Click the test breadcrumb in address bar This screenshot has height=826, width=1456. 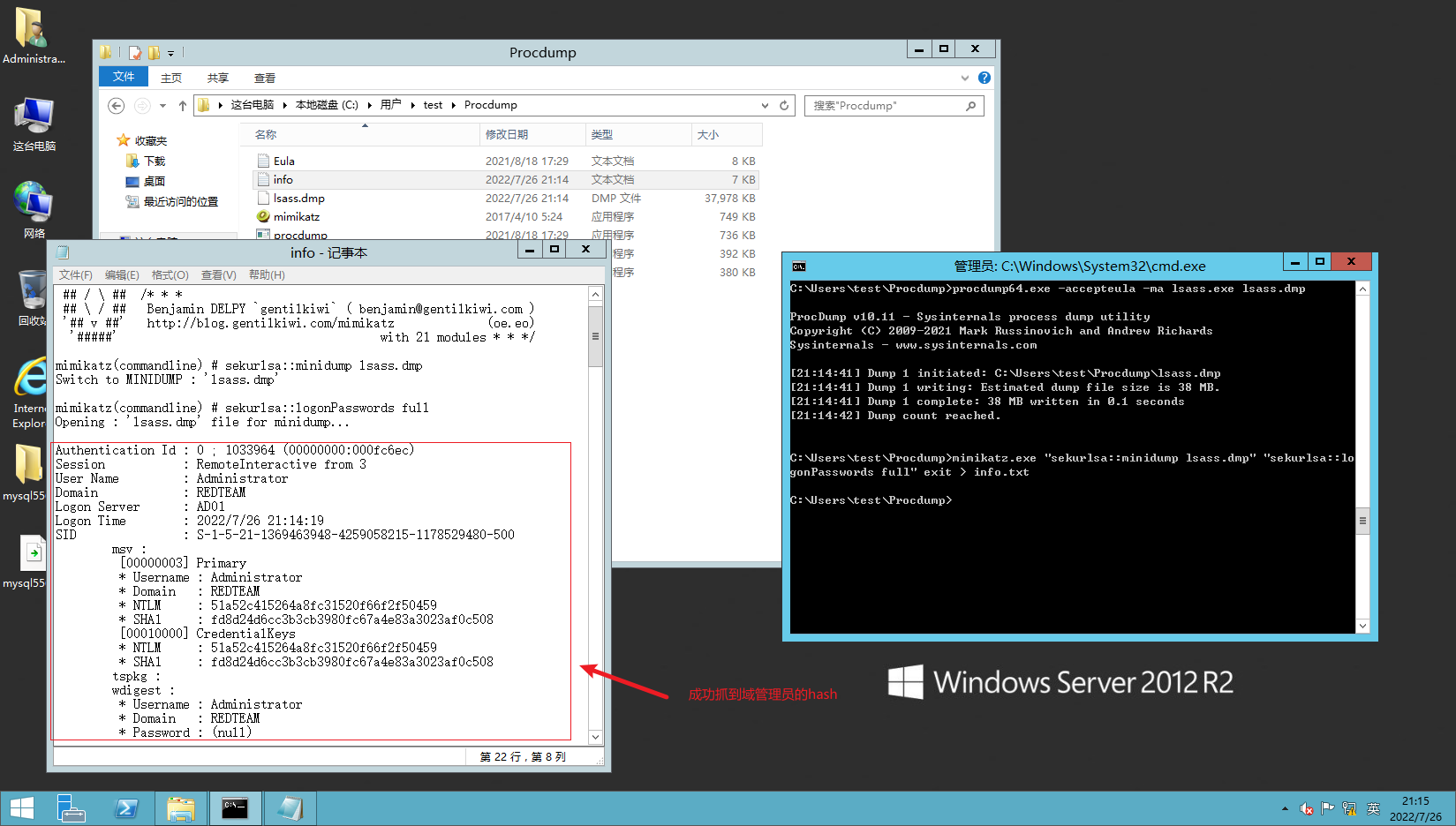tap(433, 105)
